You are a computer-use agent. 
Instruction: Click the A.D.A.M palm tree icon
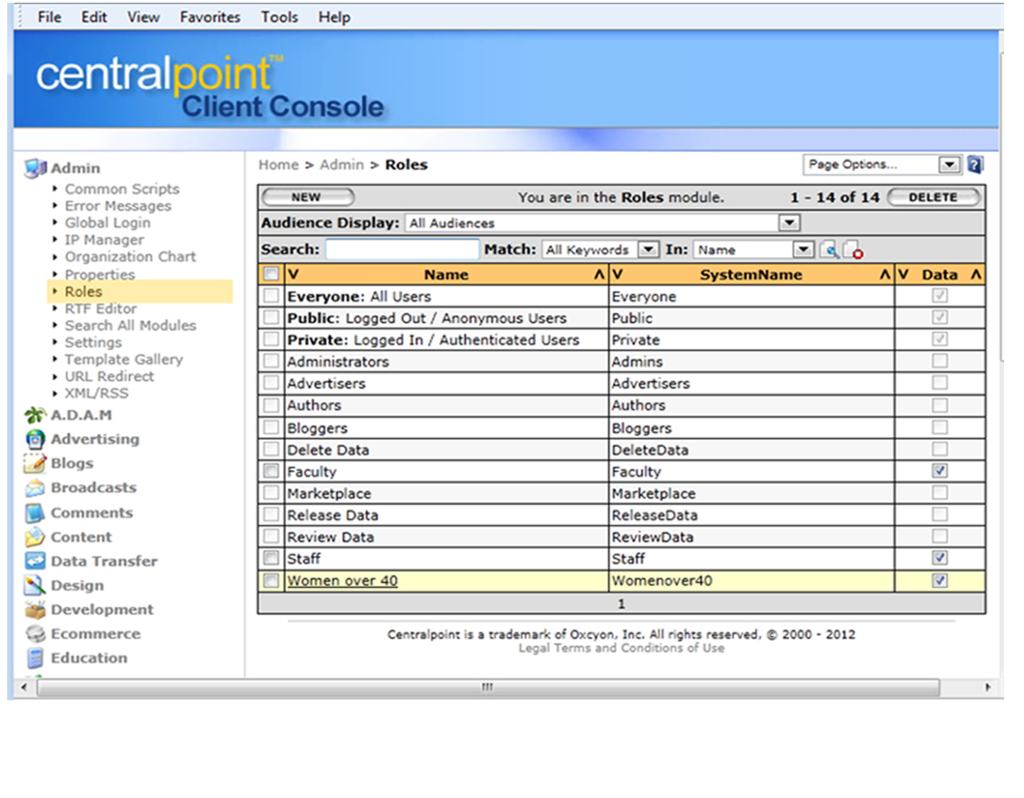coord(35,415)
